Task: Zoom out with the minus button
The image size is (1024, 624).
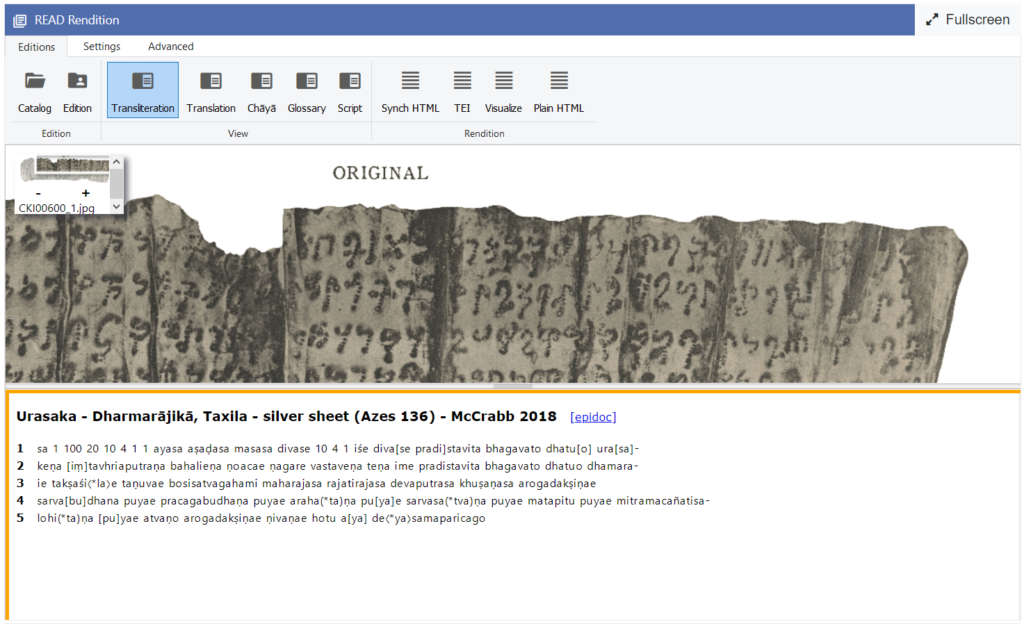Action: (38, 193)
